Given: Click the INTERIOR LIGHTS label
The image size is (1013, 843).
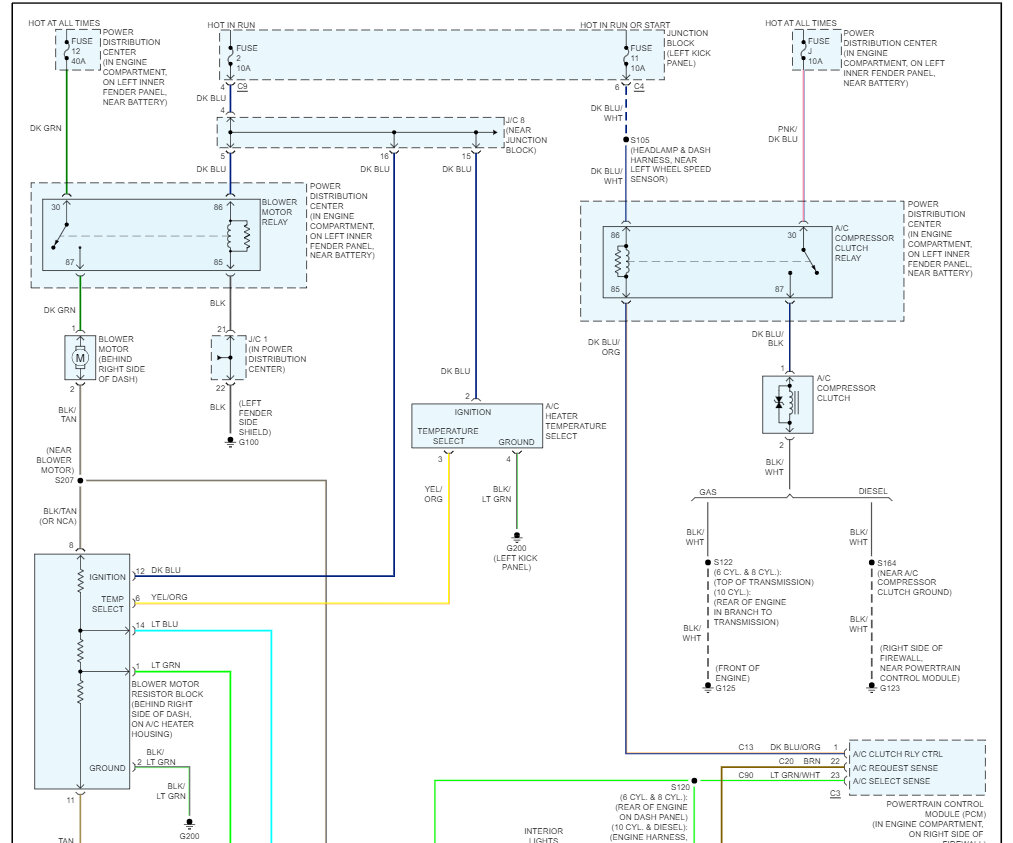Looking at the screenshot, I should tap(543, 835).
